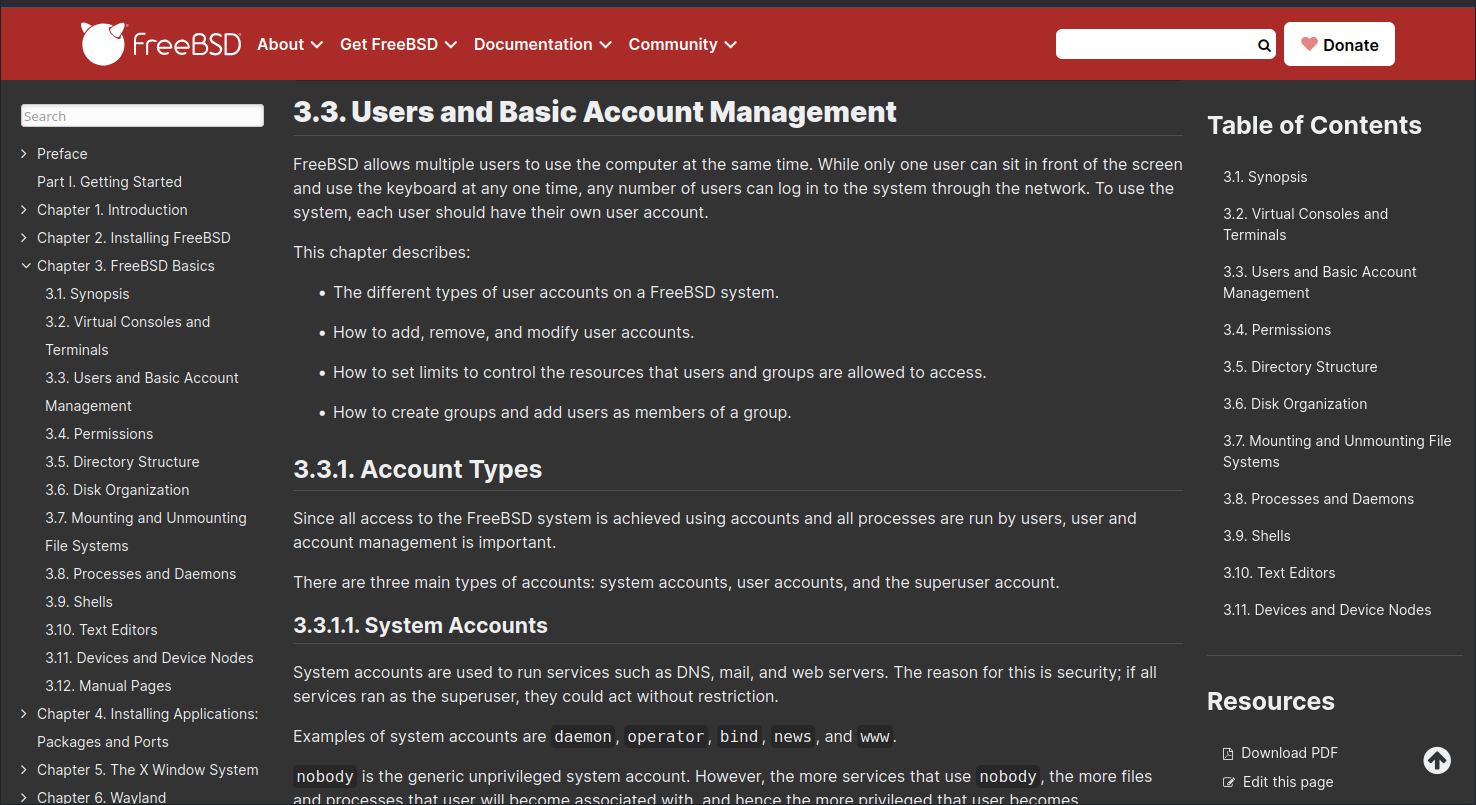
Task: Open the About dropdown menu
Action: pos(290,44)
